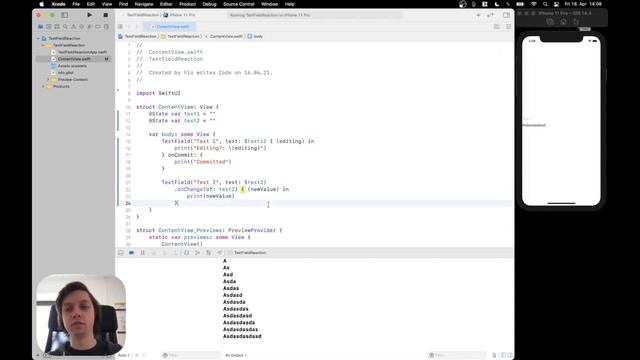Focus the variables filter field

point(191,355)
